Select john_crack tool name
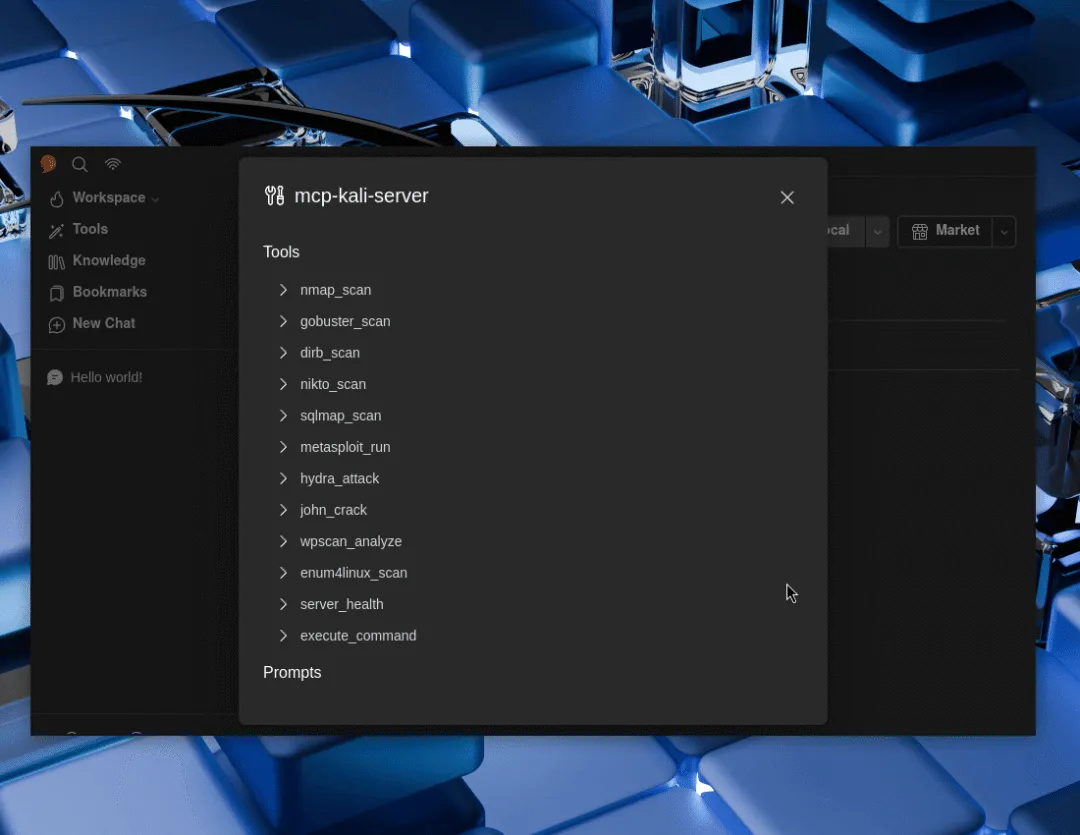This screenshot has width=1080, height=835. coord(333,511)
